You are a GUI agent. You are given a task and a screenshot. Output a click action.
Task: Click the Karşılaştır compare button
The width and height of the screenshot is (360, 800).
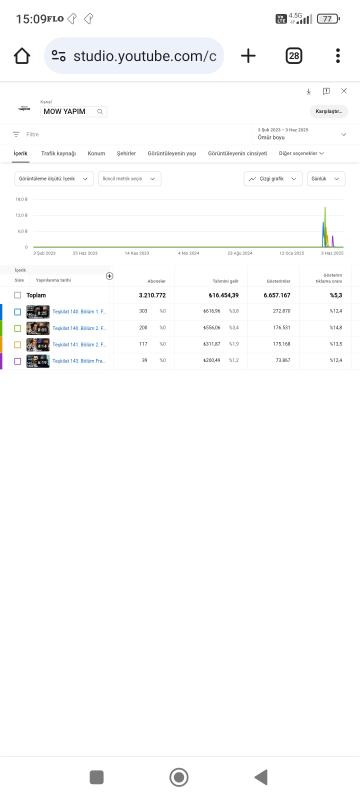point(328,111)
